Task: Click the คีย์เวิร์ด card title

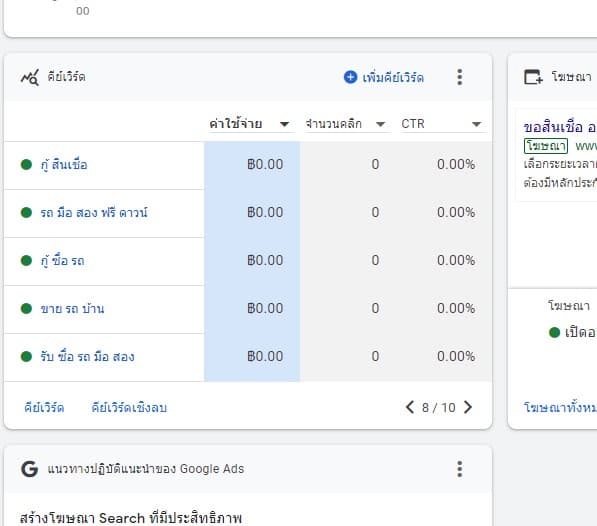Action: (66, 77)
